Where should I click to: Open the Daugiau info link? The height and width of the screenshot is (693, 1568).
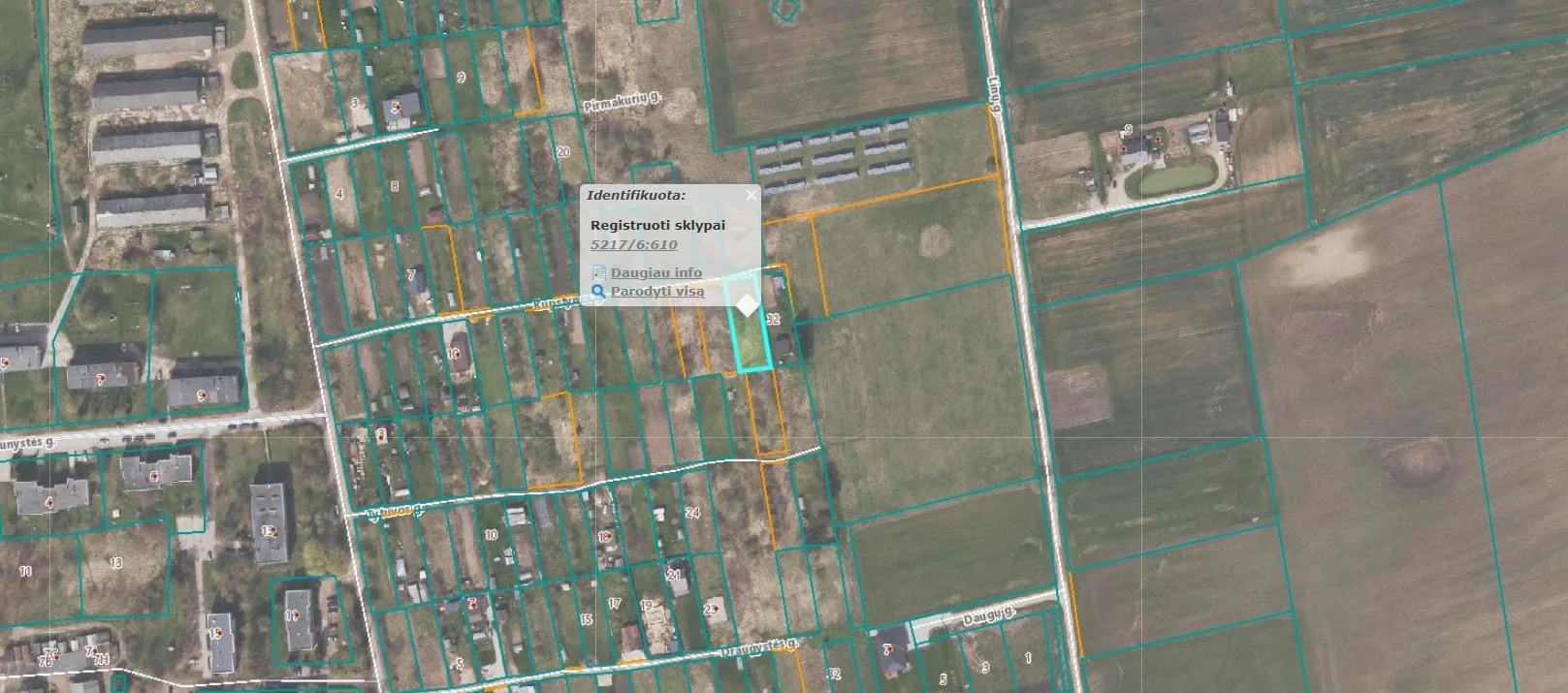tap(656, 272)
